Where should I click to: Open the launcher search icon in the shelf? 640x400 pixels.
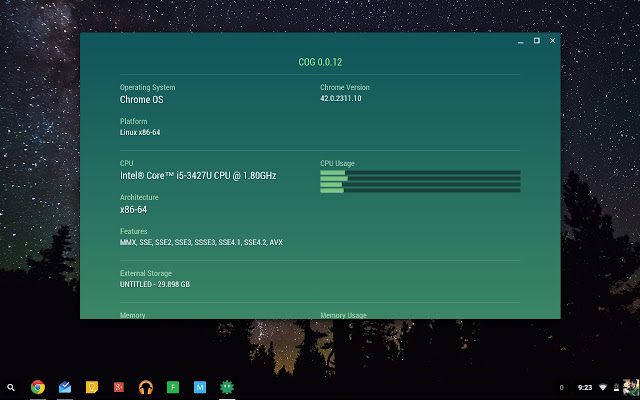[x=11, y=387]
